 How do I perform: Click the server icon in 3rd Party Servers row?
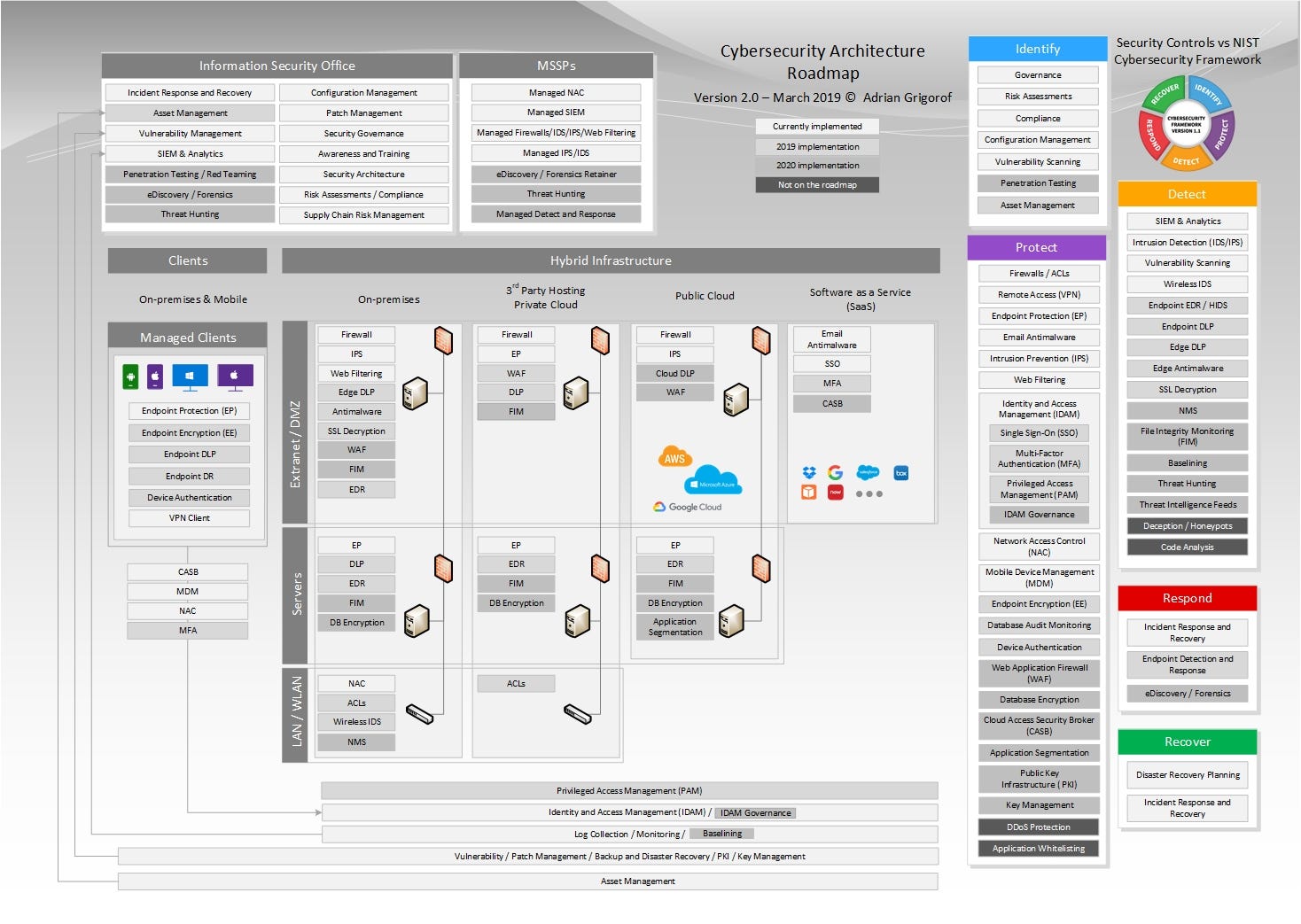577,621
